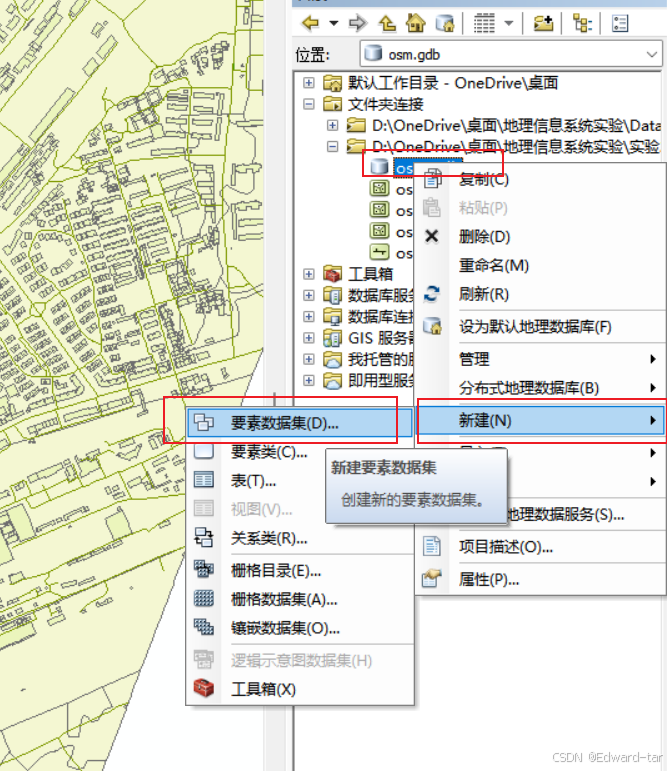Toggle the catalog tree view icon
The width and height of the screenshot is (667, 771).
tap(582, 23)
